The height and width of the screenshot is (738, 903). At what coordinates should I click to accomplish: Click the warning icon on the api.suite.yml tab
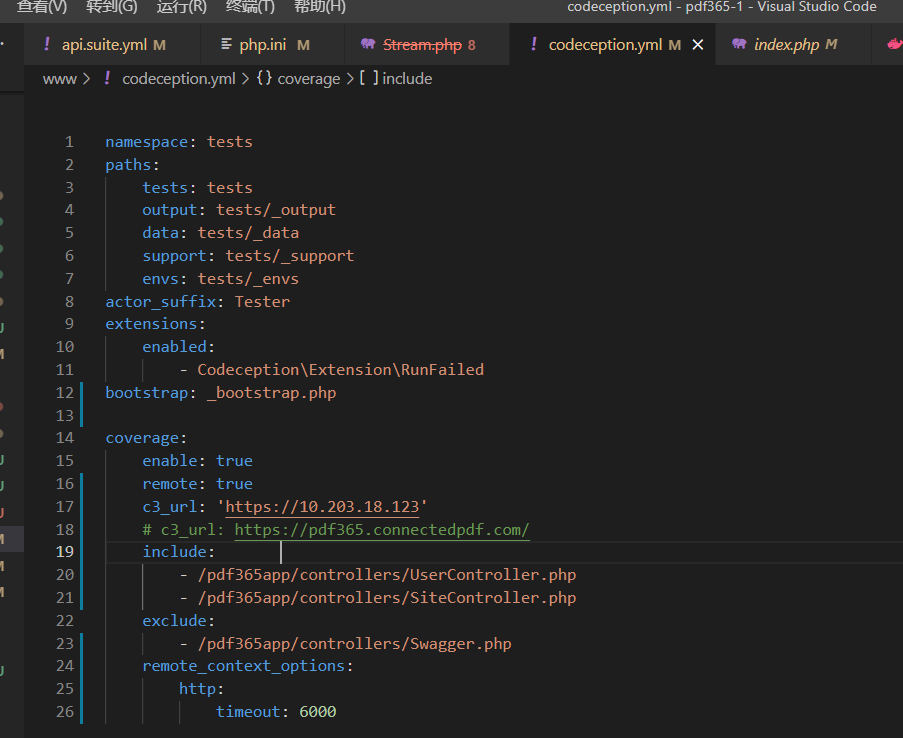pos(48,44)
